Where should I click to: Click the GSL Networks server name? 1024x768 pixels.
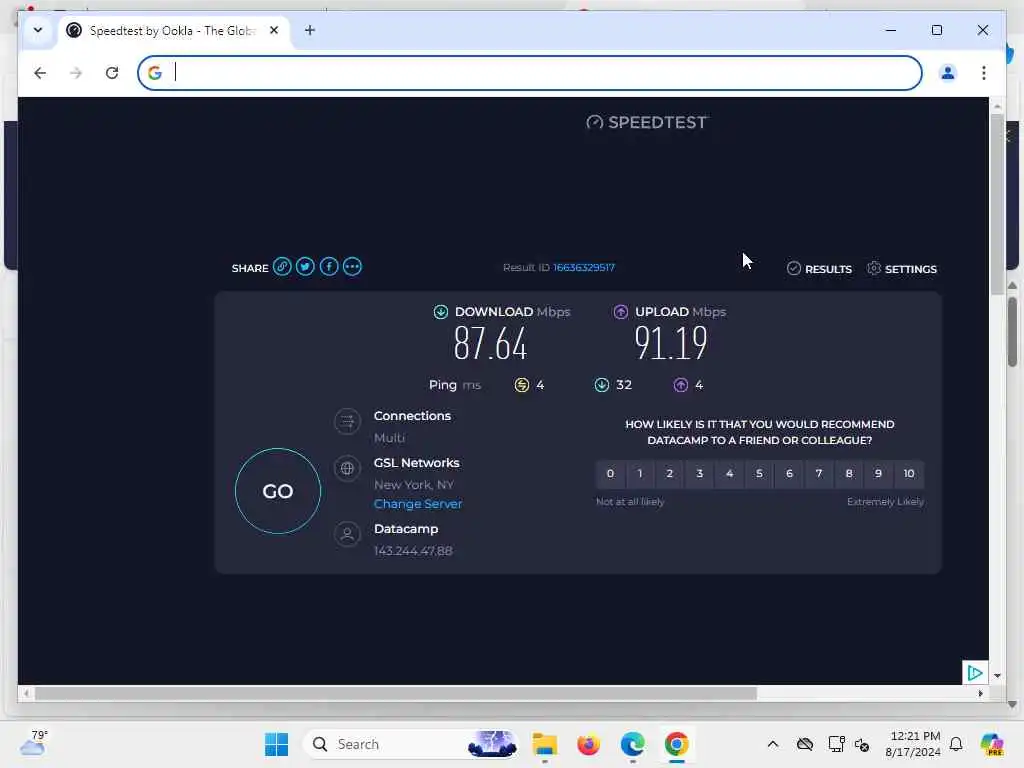click(x=417, y=462)
